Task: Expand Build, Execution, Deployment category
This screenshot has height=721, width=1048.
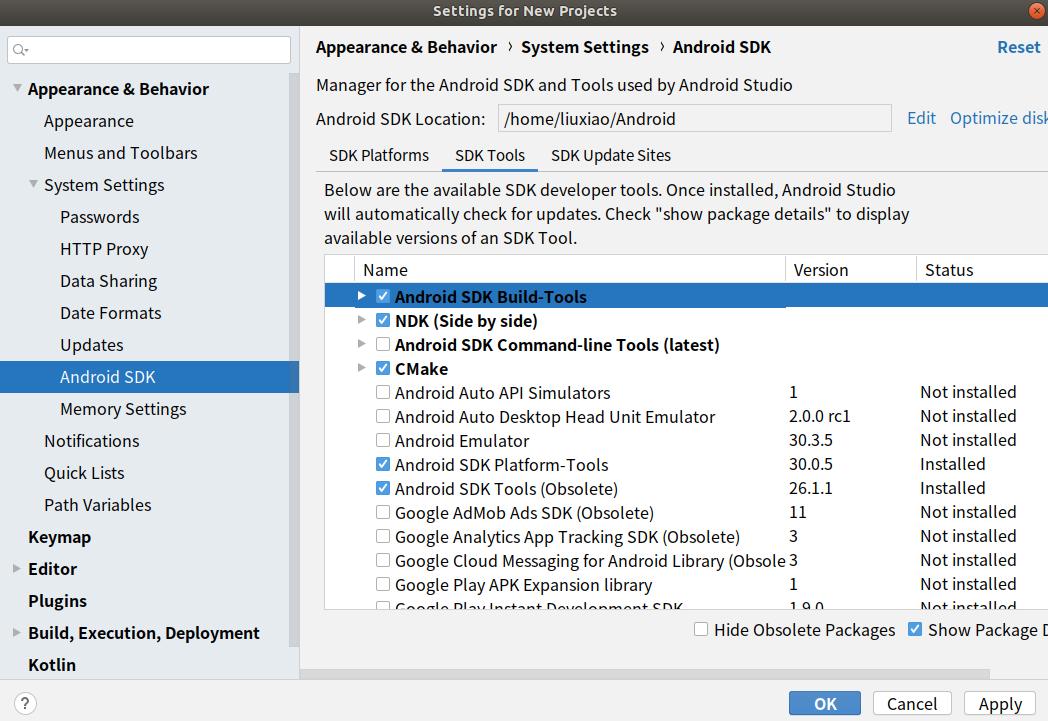Action: [x=17, y=633]
